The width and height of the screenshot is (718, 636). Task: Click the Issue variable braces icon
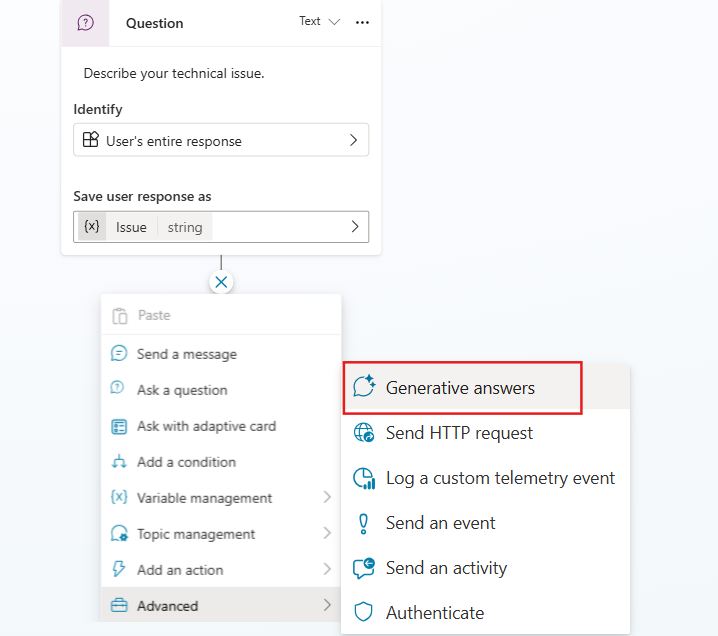tap(92, 227)
